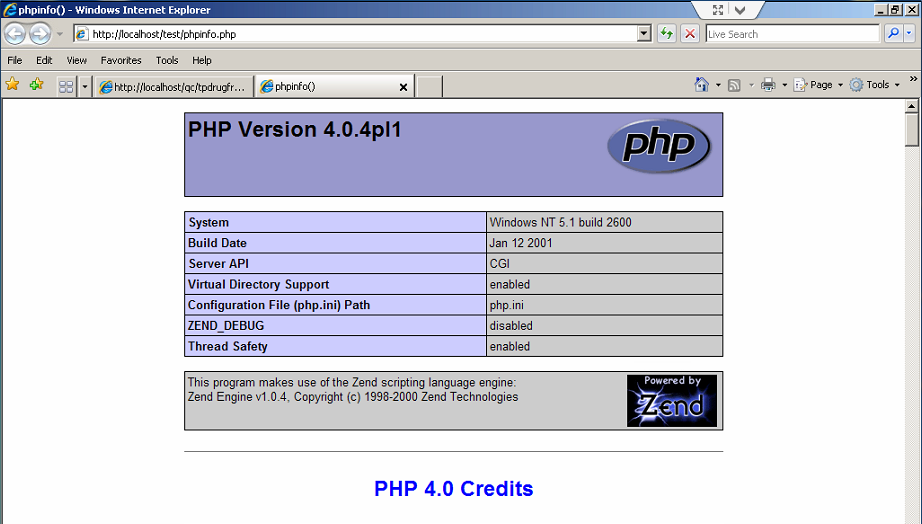The width and height of the screenshot is (922, 524).
Task: Click the 'Windows NT 5.1 build 2600' cell
Action: pos(604,222)
